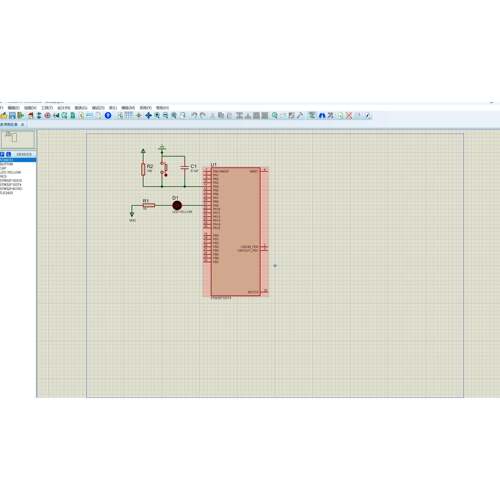The width and height of the screenshot is (500, 500).
Task: Open the Source Code toolbar icon
Action: point(89,116)
